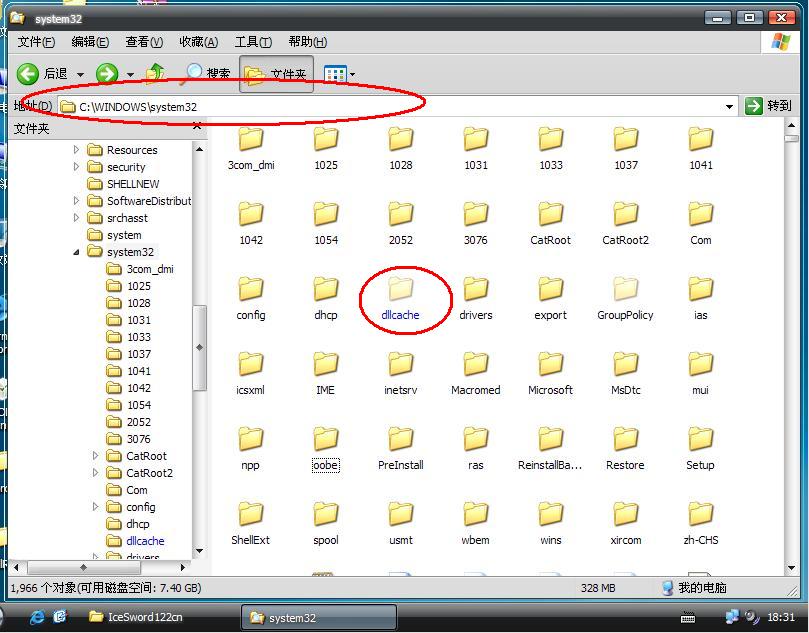Launch Internet Explorer from quick launch

37,617
